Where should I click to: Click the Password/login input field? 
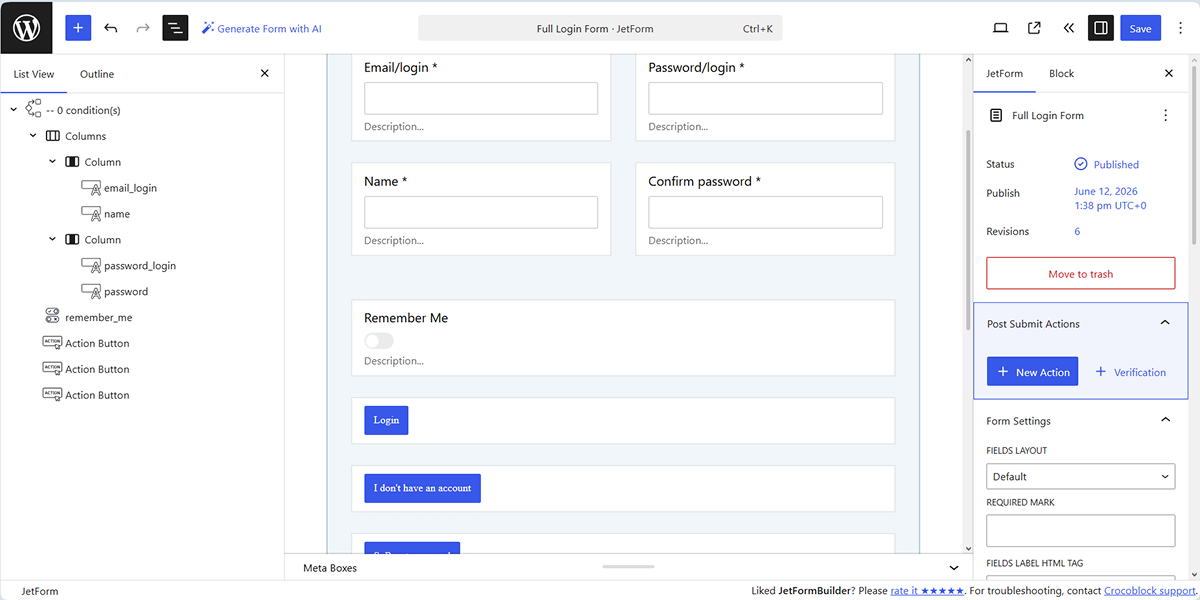pos(765,98)
